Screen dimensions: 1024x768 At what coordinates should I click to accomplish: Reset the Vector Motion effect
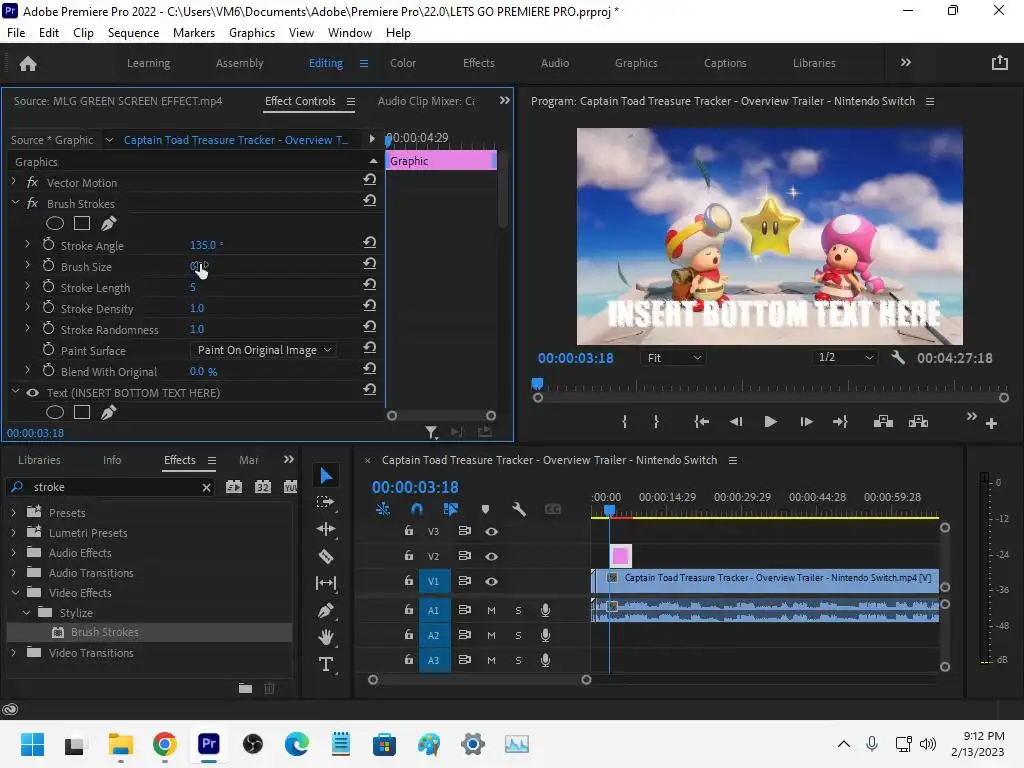coord(370,180)
